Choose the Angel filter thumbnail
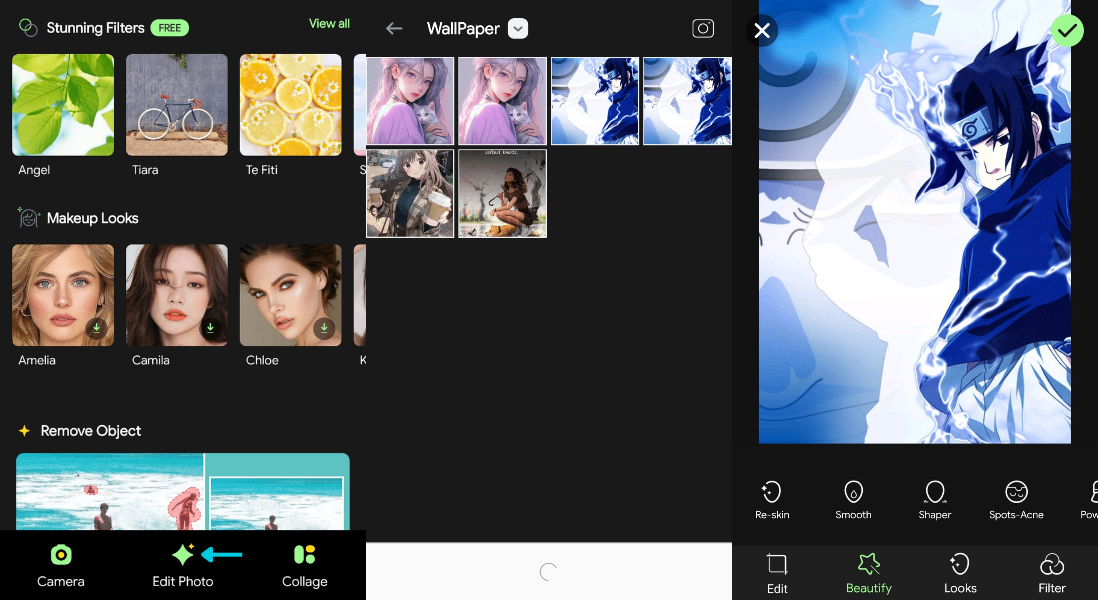 click(62, 105)
